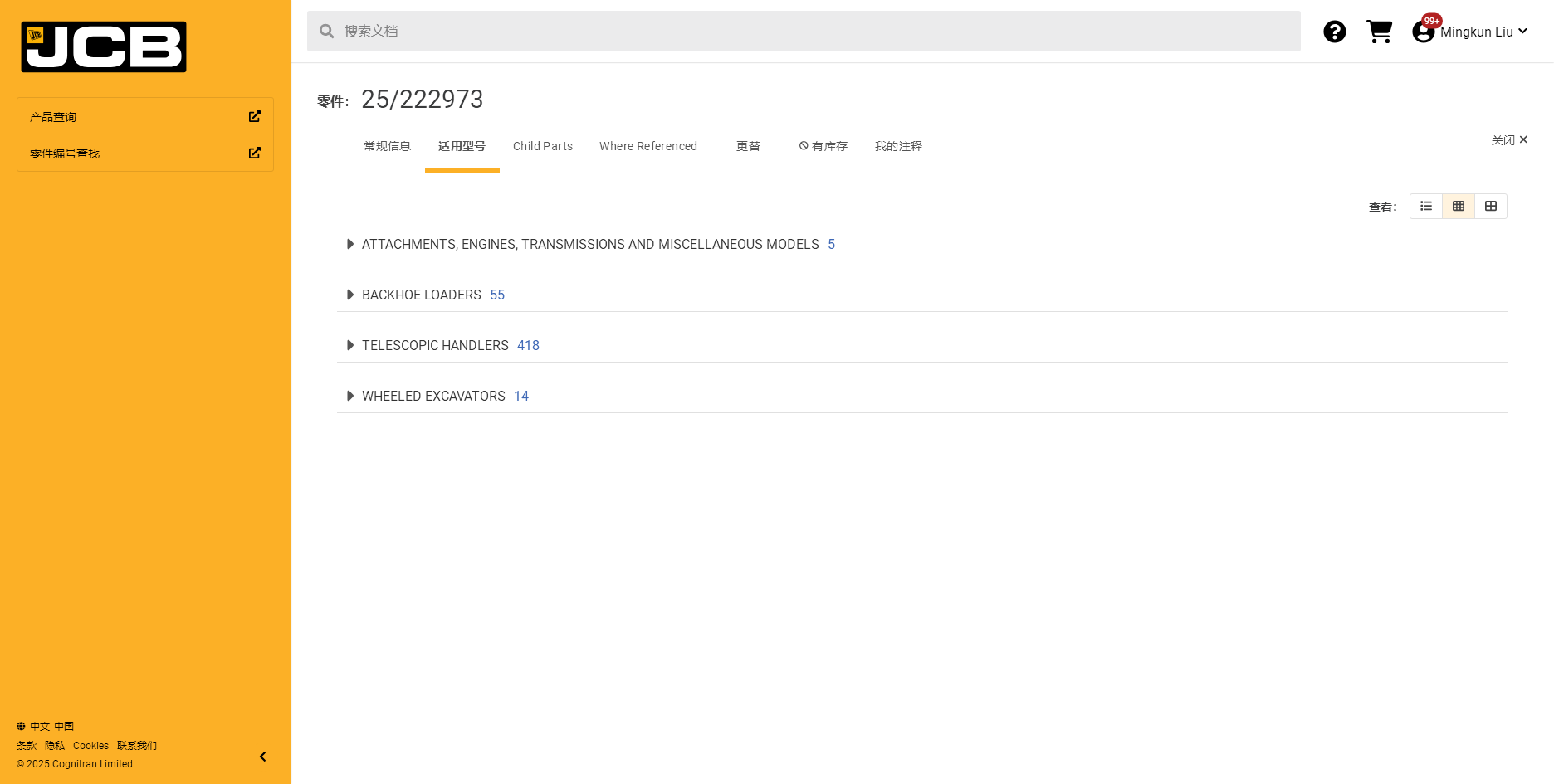Viewport: 1554px width, 784px height.
Task: Click the part number 25/222973 heading
Action: point(423,99)
